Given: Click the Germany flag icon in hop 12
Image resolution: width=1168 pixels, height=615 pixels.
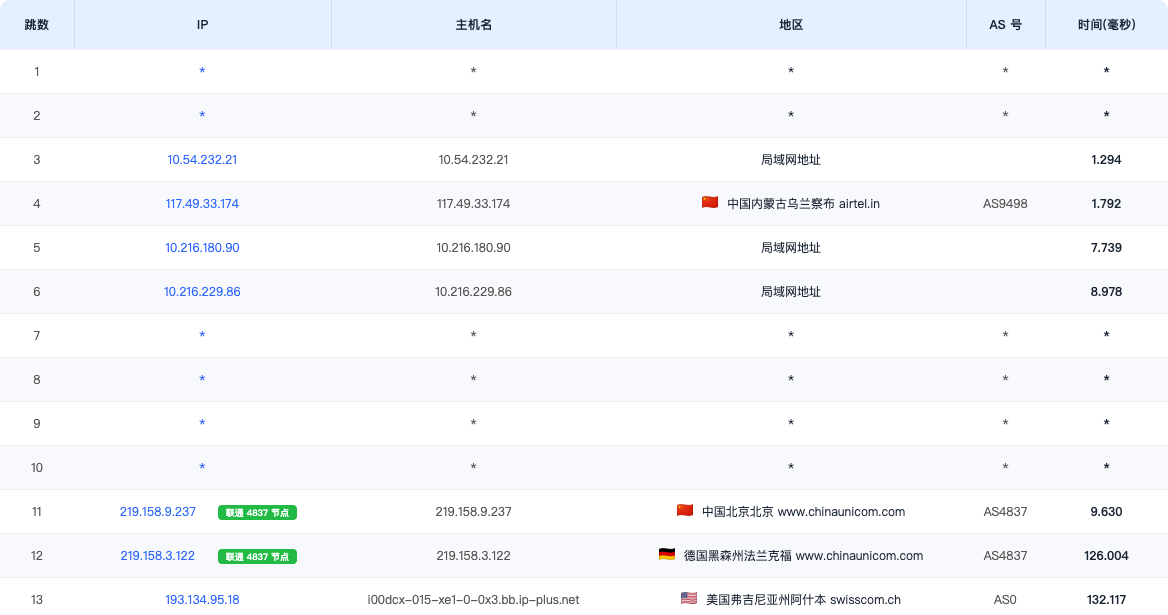Looking at the screenshot, I should (667, 555).
